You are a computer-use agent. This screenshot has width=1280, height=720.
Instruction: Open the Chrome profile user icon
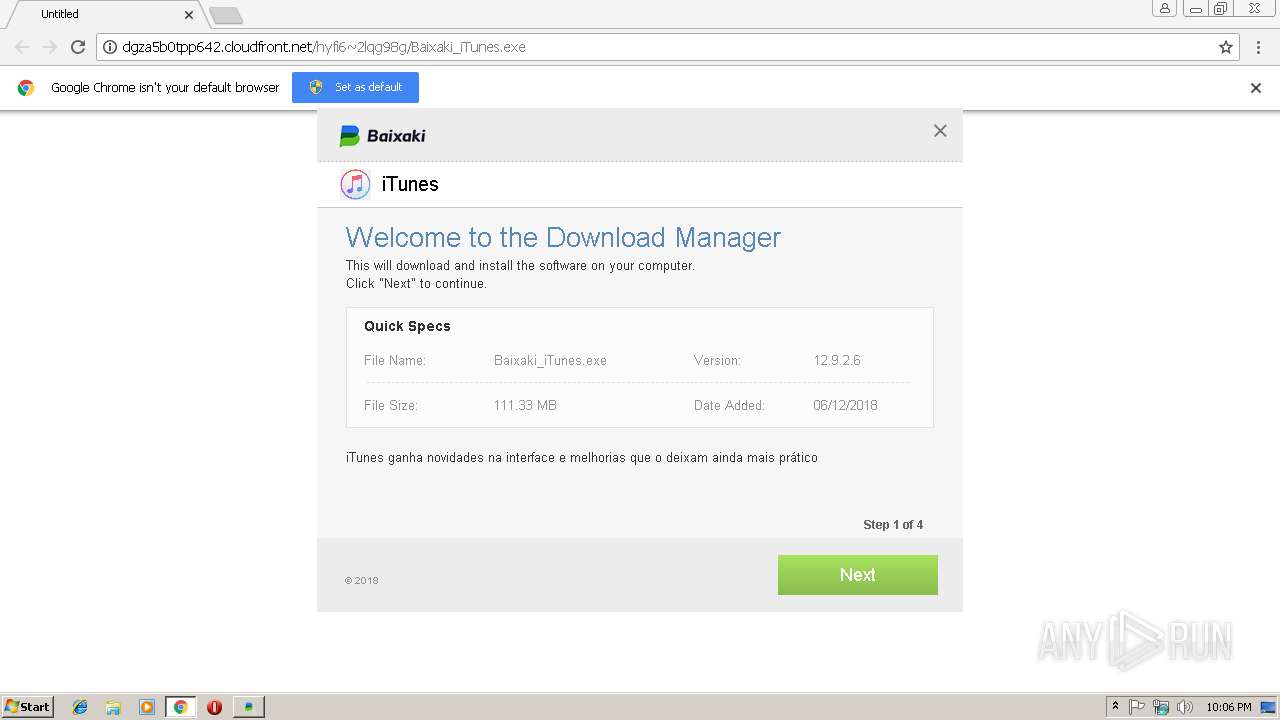point(1165,8)
